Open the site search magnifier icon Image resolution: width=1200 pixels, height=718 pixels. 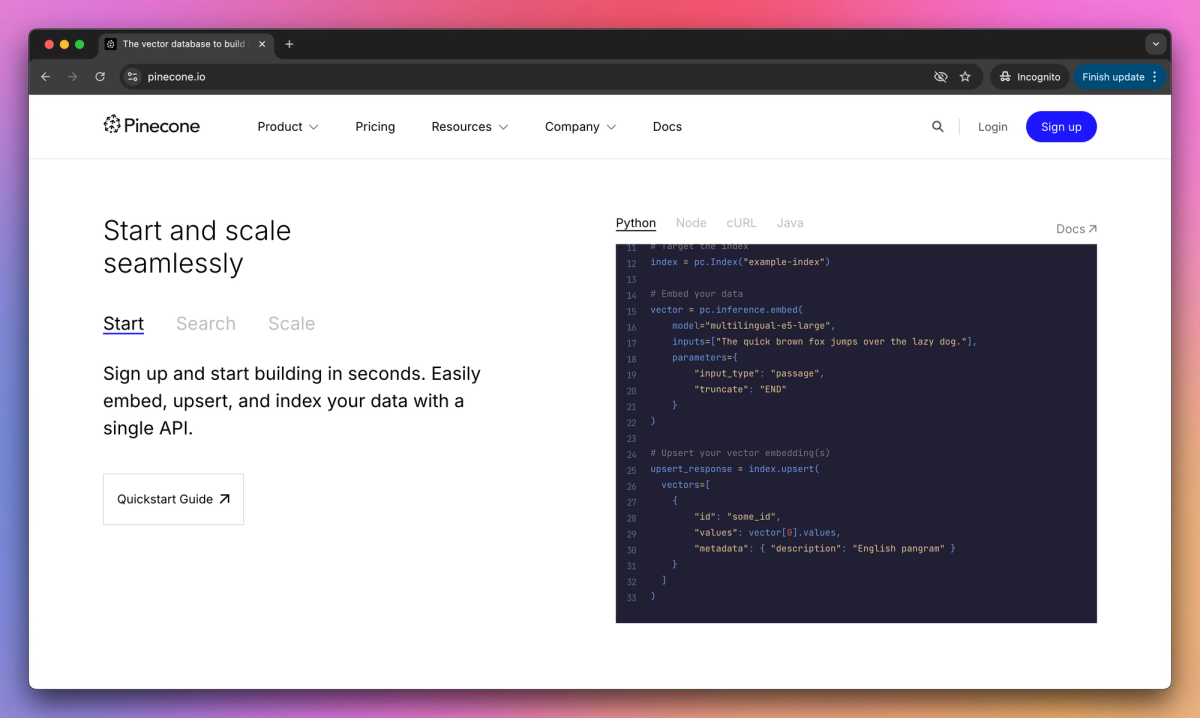point(937,127)
